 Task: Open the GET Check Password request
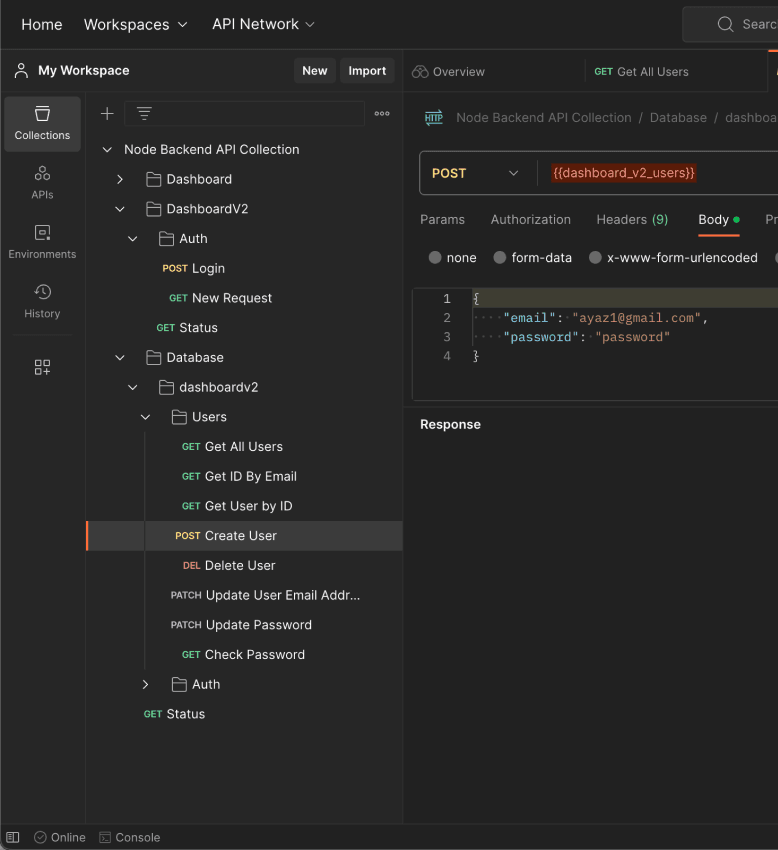point(243,655)
